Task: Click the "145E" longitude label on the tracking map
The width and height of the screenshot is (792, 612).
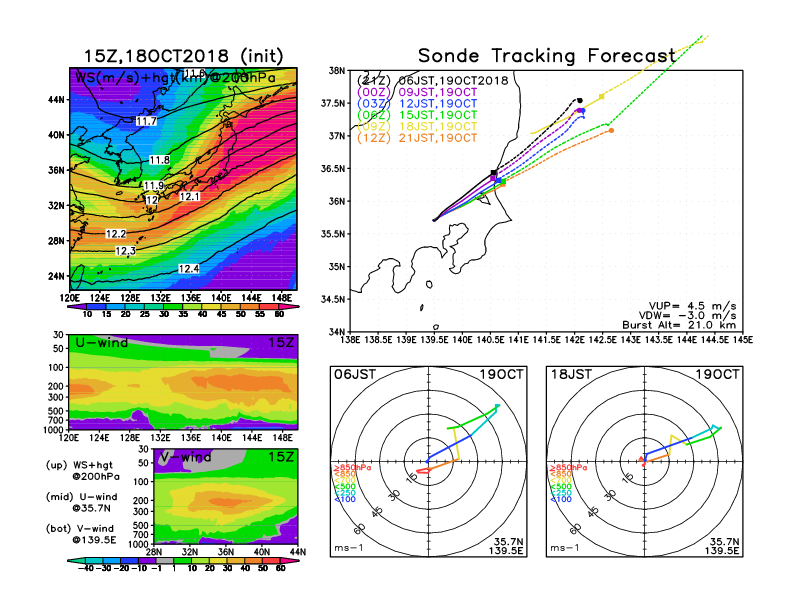Action: 742,340
